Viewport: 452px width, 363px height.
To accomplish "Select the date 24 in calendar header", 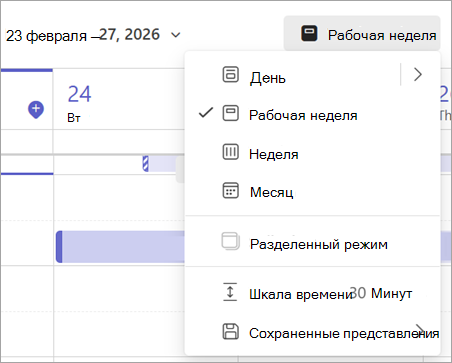I will [x=79, y=94].
